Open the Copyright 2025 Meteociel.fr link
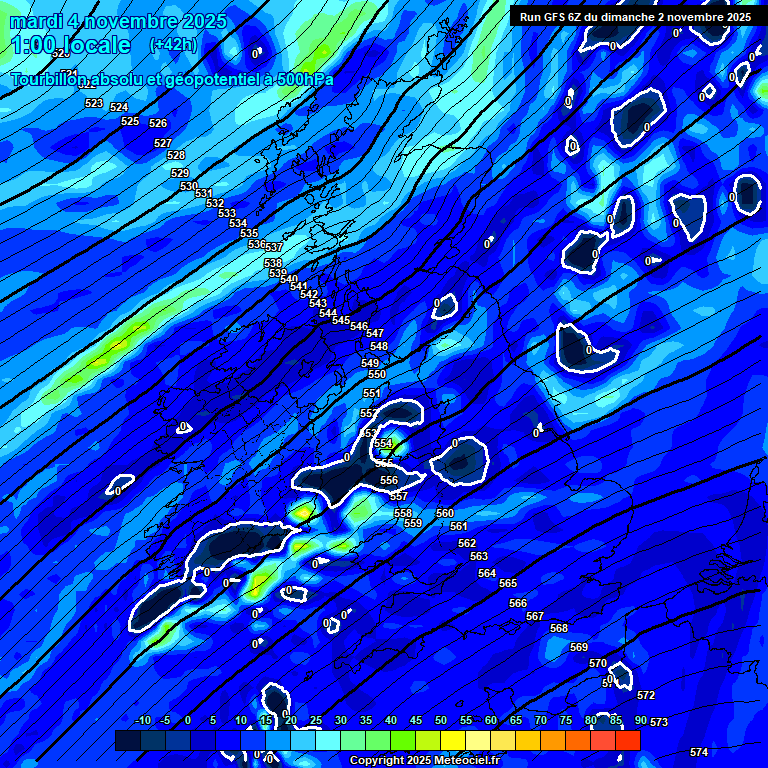The width and height of the screenshot is (768, 768). coord(424,761)
